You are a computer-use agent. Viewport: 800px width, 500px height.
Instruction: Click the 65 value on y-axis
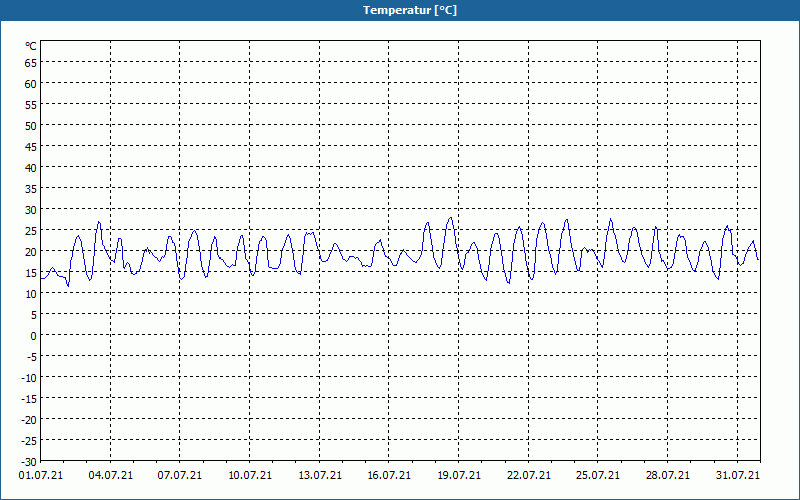click(31, 62)
